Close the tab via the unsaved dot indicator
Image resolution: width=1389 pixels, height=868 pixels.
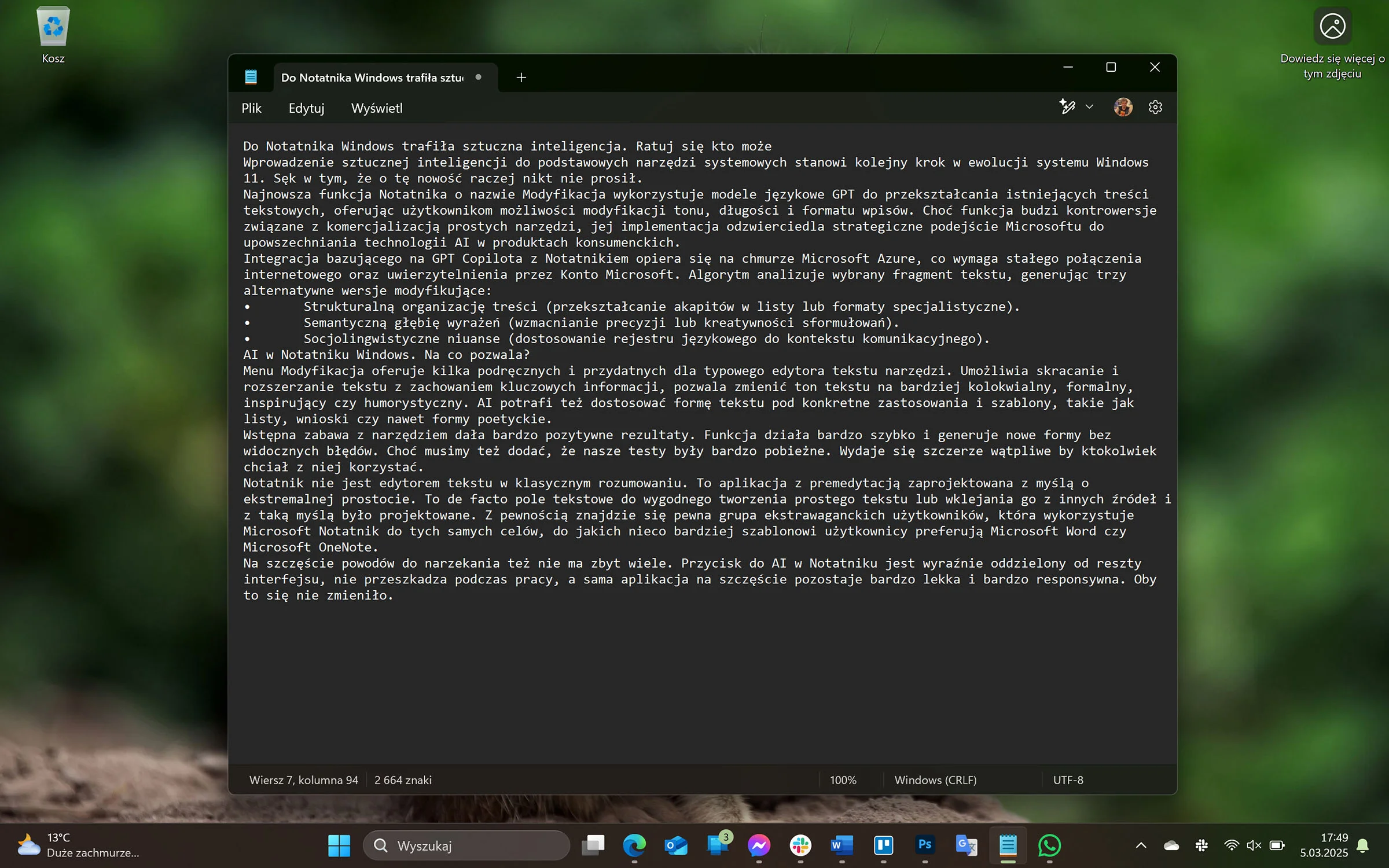coord(479,77)
